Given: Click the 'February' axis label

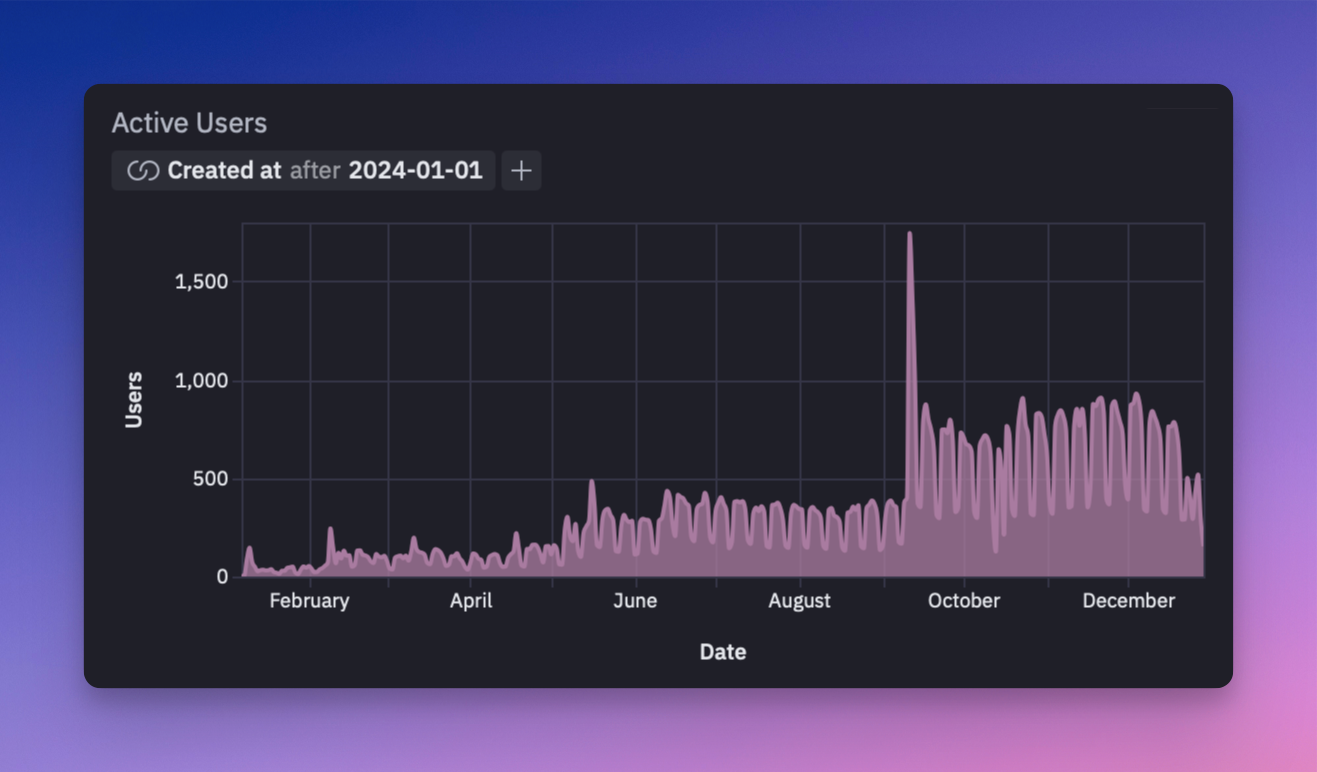Looking at the screenshot, I should pyautogui.click(x=309, y=600).
